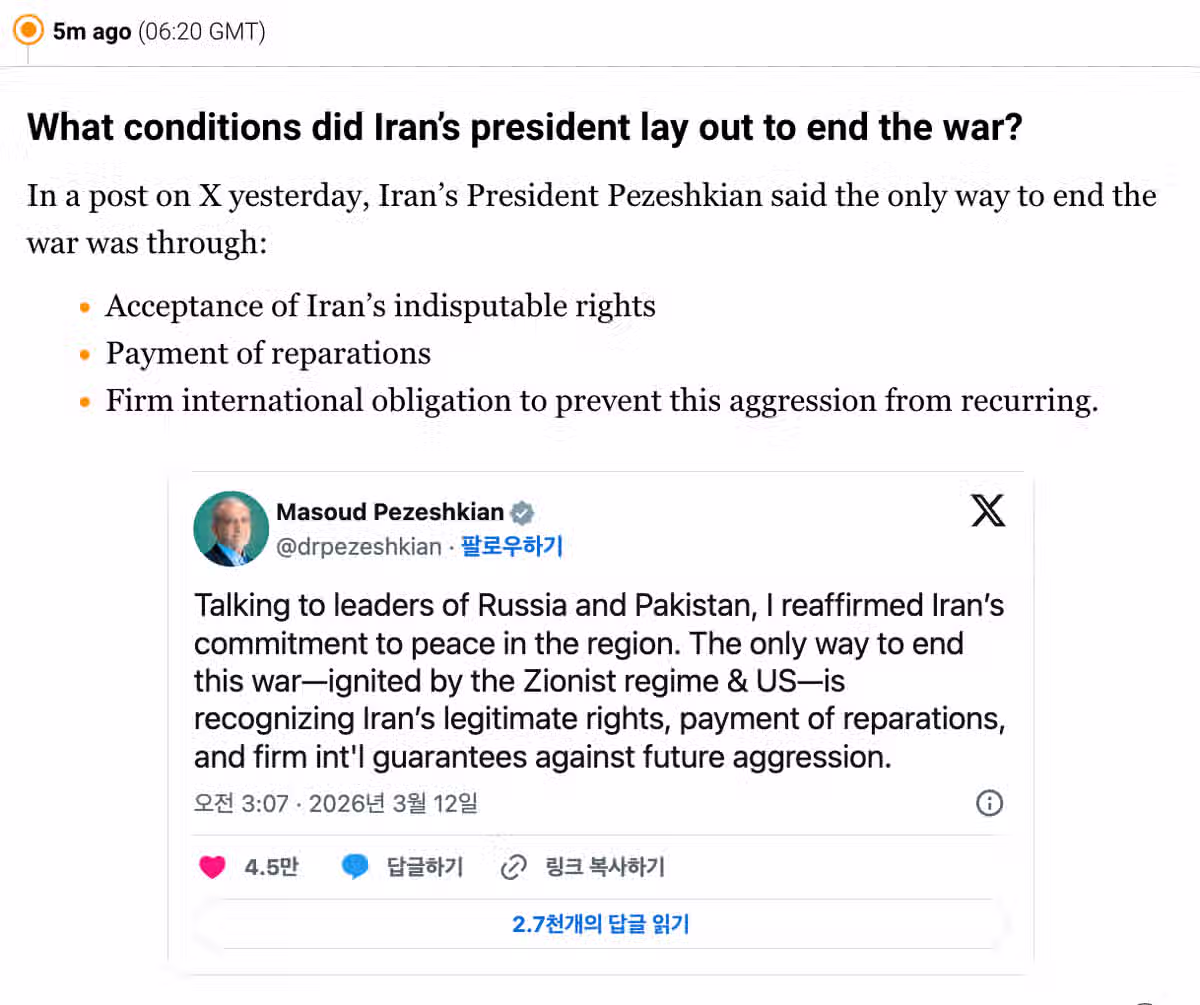
Task: Click the embedded tweet body text
Action: 598,681
